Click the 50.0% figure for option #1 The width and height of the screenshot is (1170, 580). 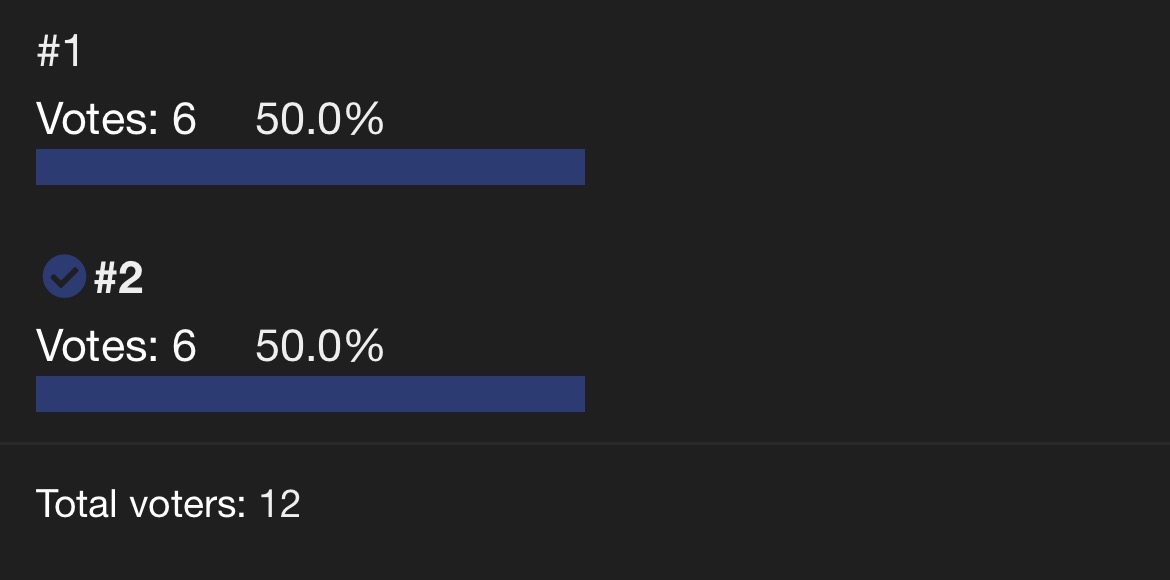pyautogui.click(x=319, y=119)
